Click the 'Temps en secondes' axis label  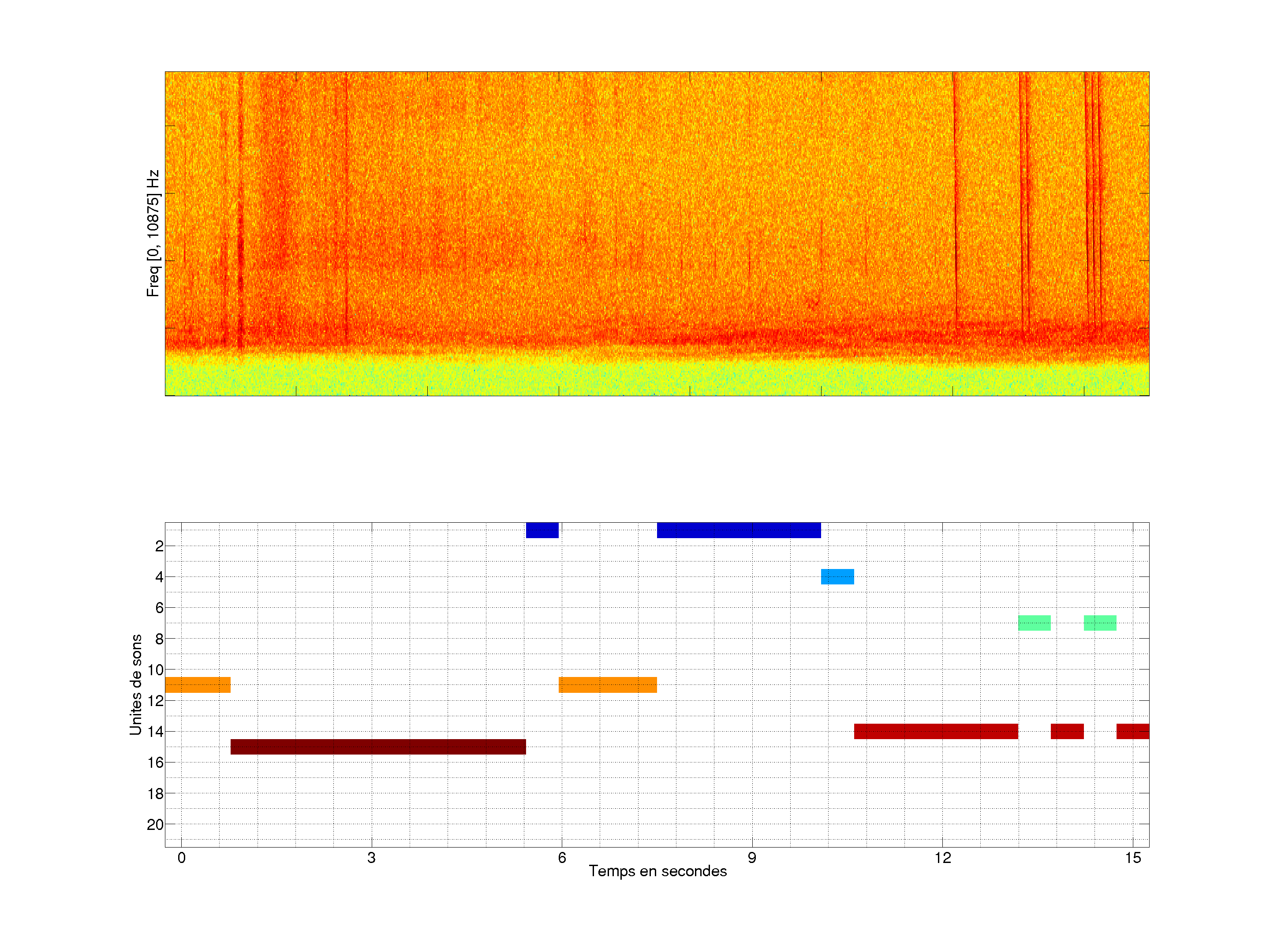(x=657, y=871)
